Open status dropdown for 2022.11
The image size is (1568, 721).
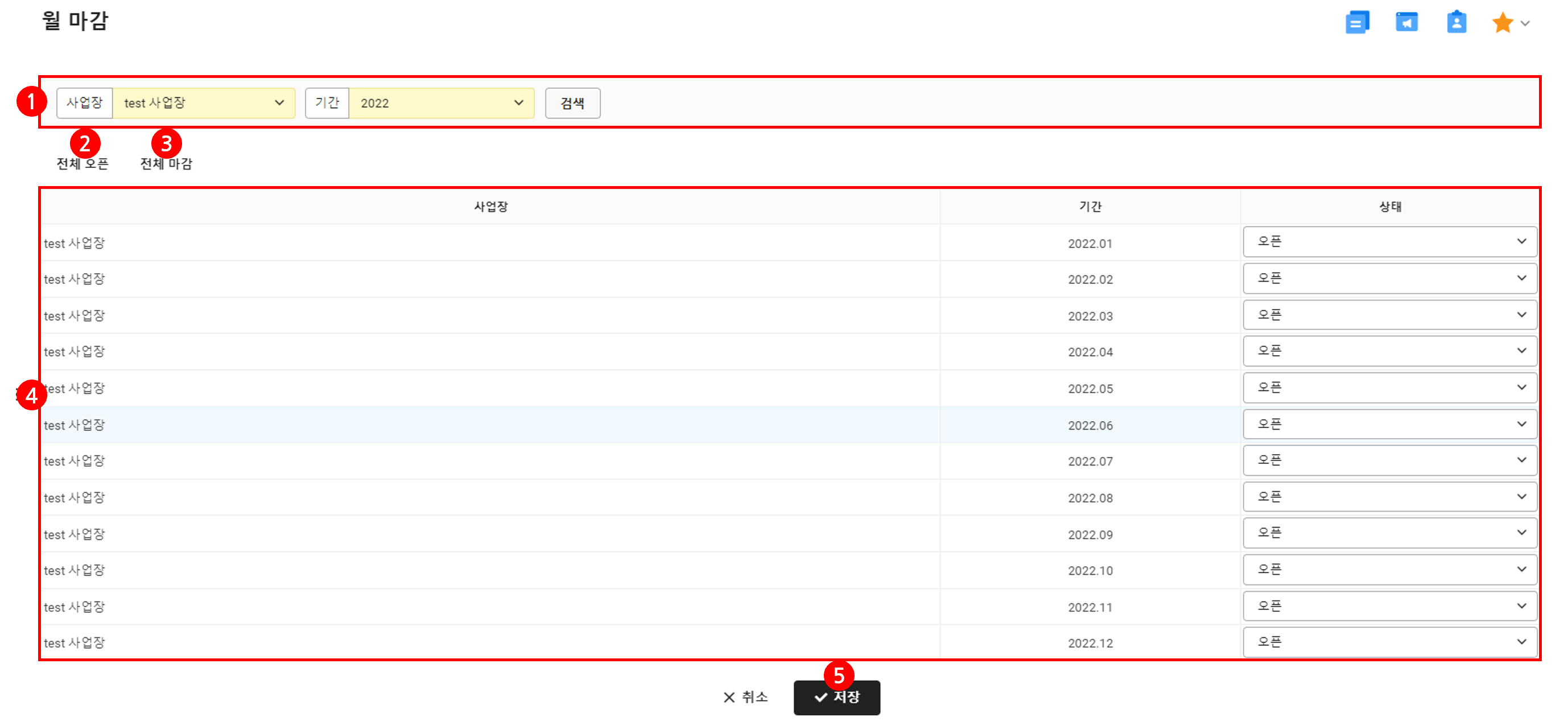pos(1390,606)
